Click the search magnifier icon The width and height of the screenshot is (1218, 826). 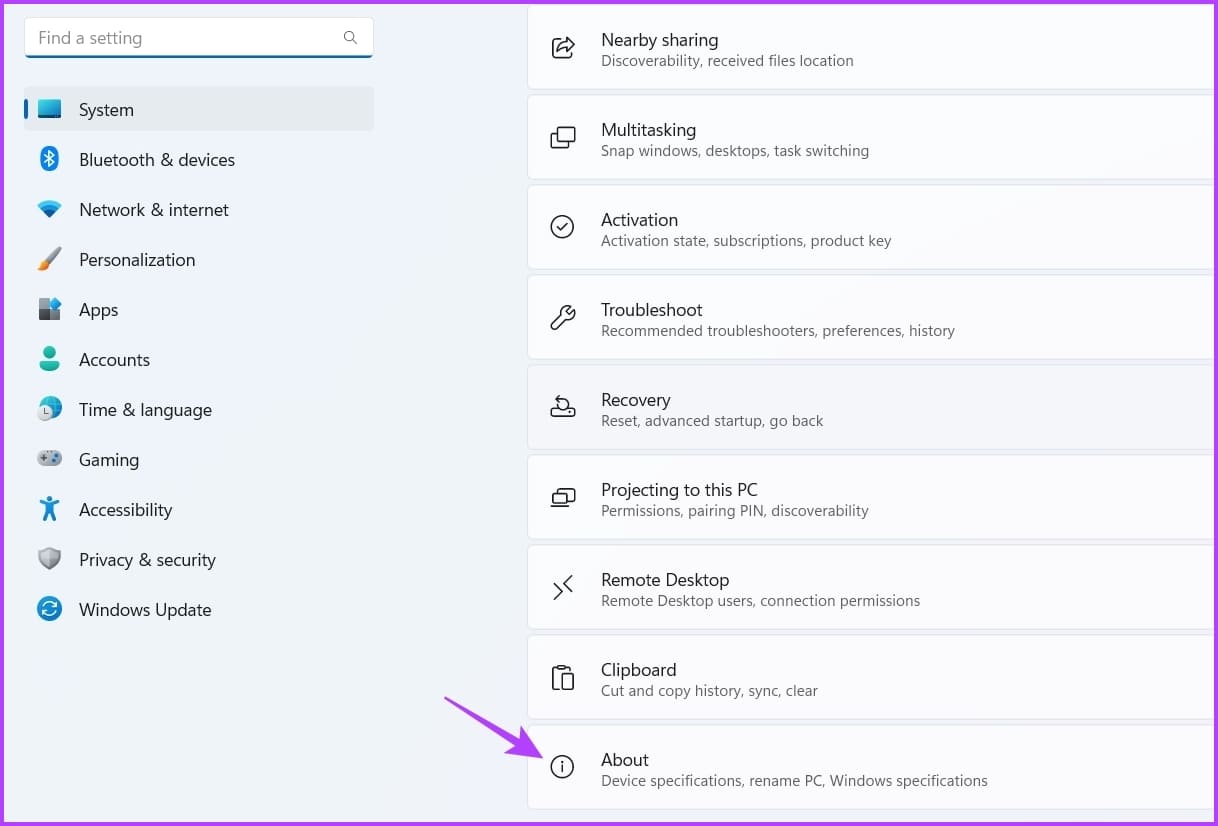(x=350, y=38)
